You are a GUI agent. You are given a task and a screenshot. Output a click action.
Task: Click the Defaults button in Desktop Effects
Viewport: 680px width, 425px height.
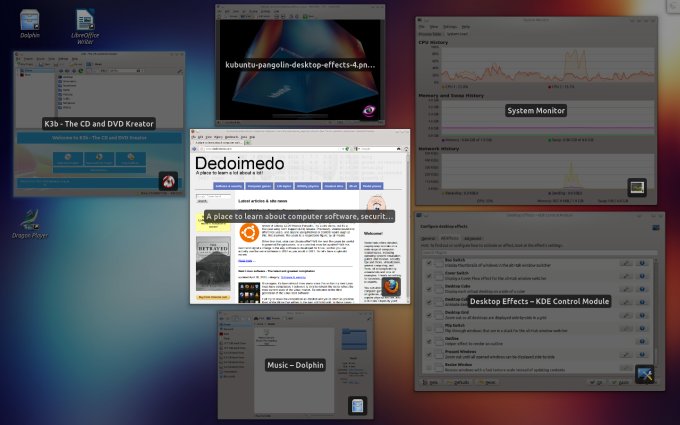click(x=459, y=382)
